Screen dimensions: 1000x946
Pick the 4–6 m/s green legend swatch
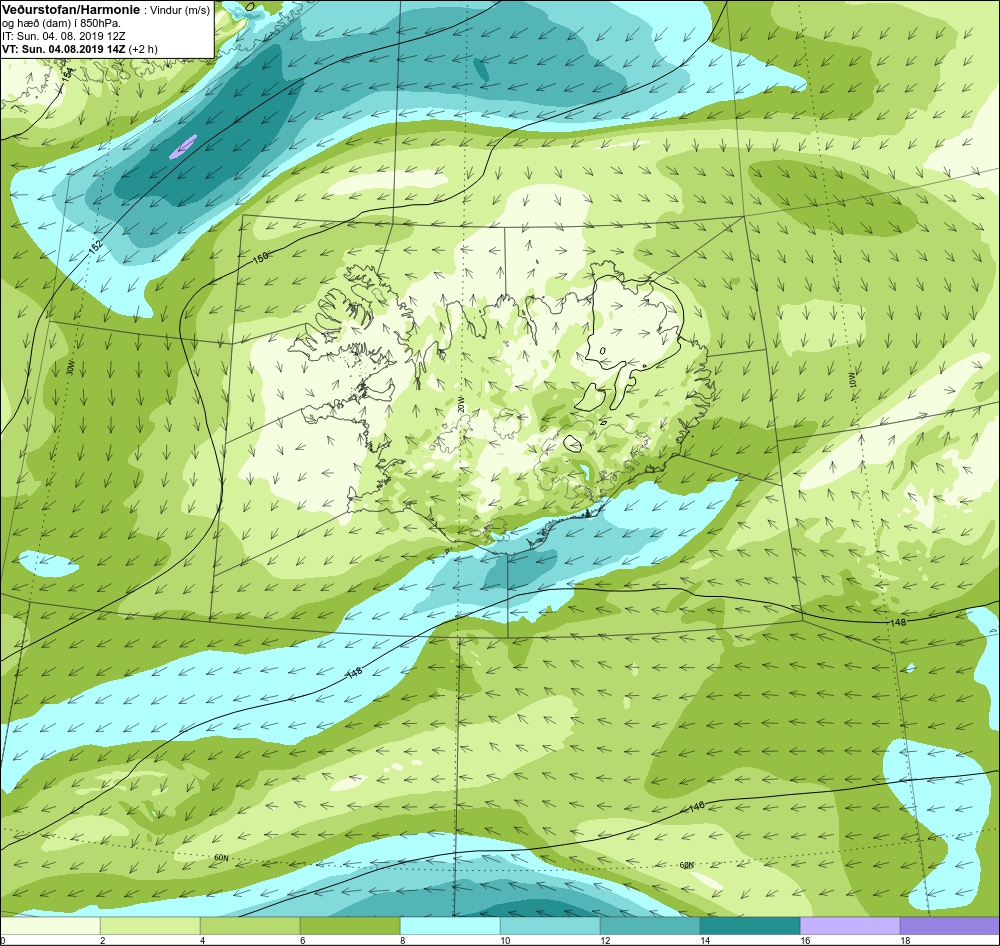[250, 925]
